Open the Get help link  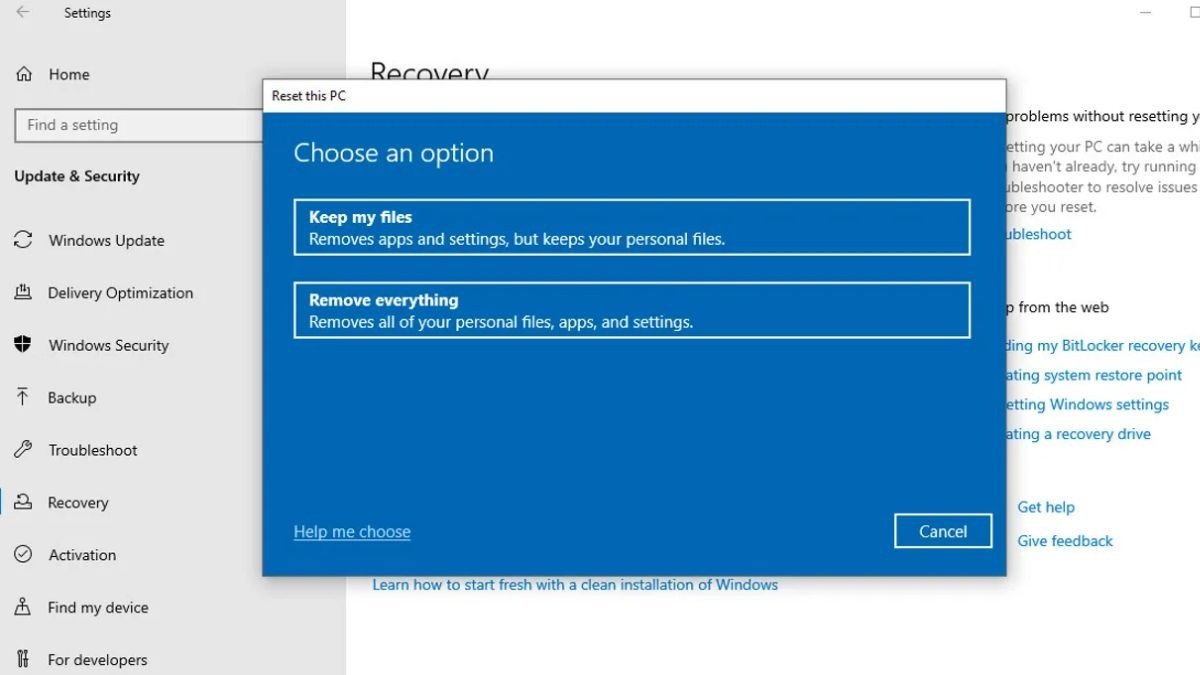(x=1046, y=507)
